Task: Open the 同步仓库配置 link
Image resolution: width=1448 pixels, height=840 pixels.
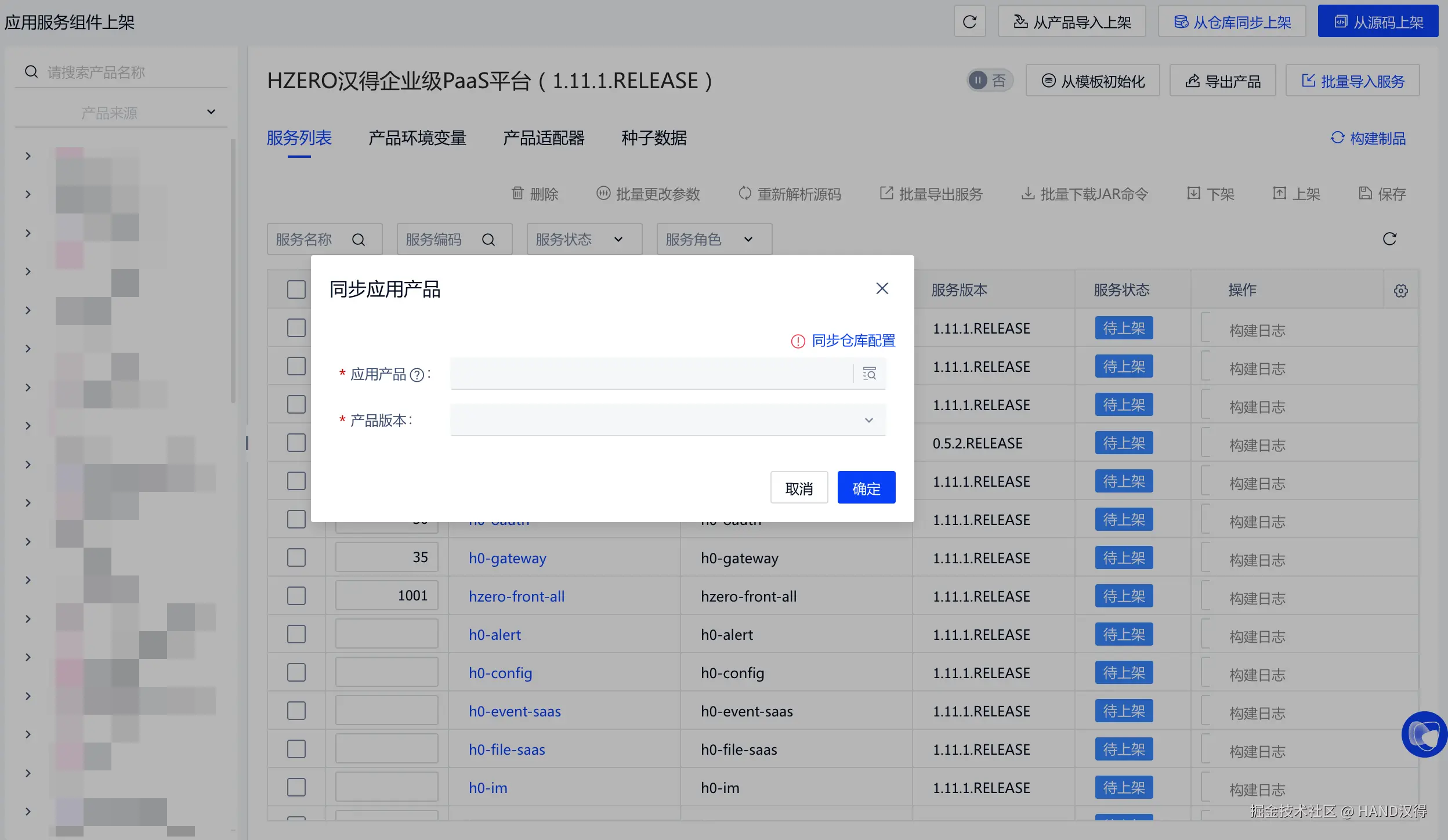Action: tap(853, 341)
